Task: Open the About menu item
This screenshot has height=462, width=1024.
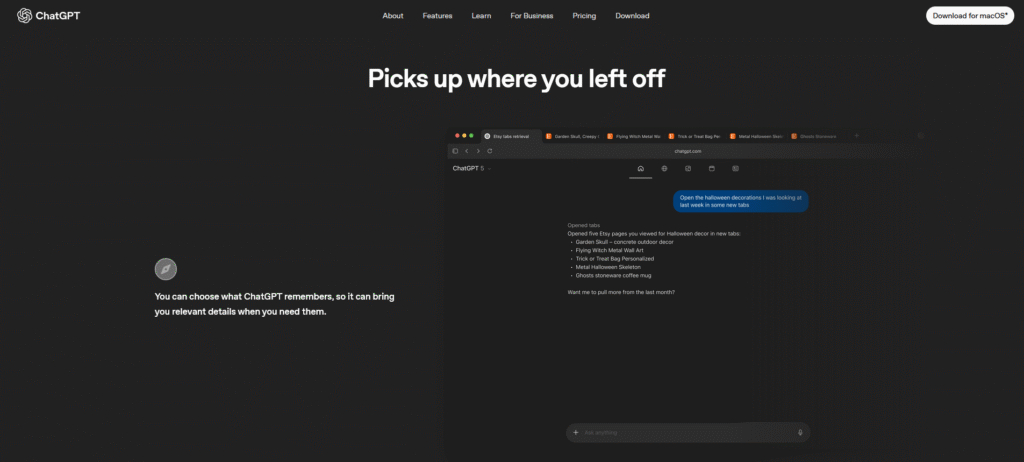Action: coord(393,16)
